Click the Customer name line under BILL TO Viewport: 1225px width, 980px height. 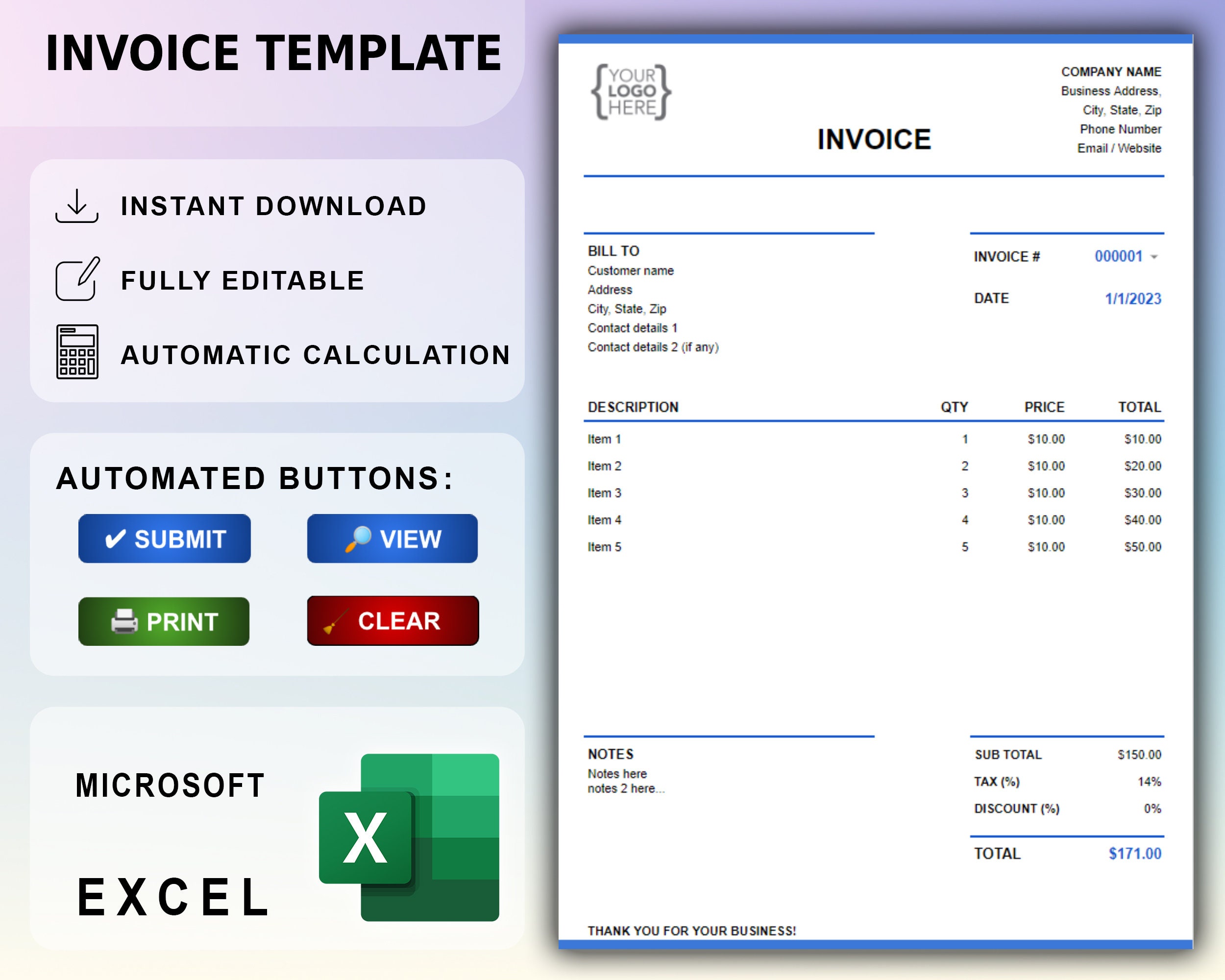[x=630, y=271]
